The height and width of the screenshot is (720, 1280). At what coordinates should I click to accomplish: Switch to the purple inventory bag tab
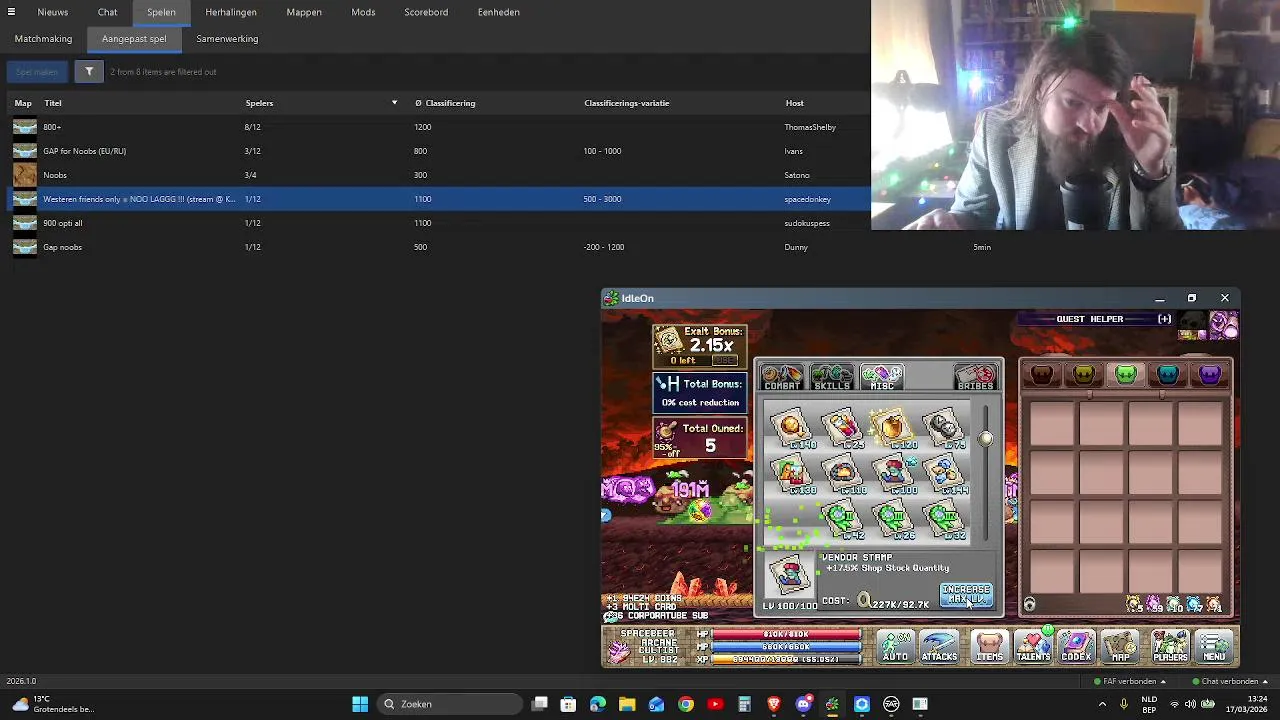[1210, 374]
